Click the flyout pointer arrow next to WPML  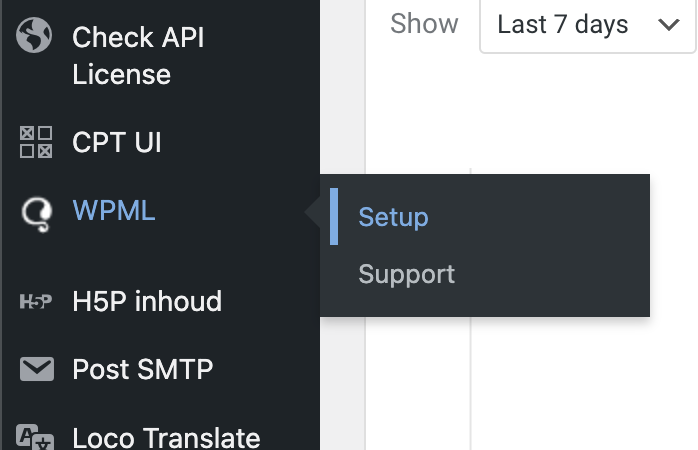coord(312,212)
